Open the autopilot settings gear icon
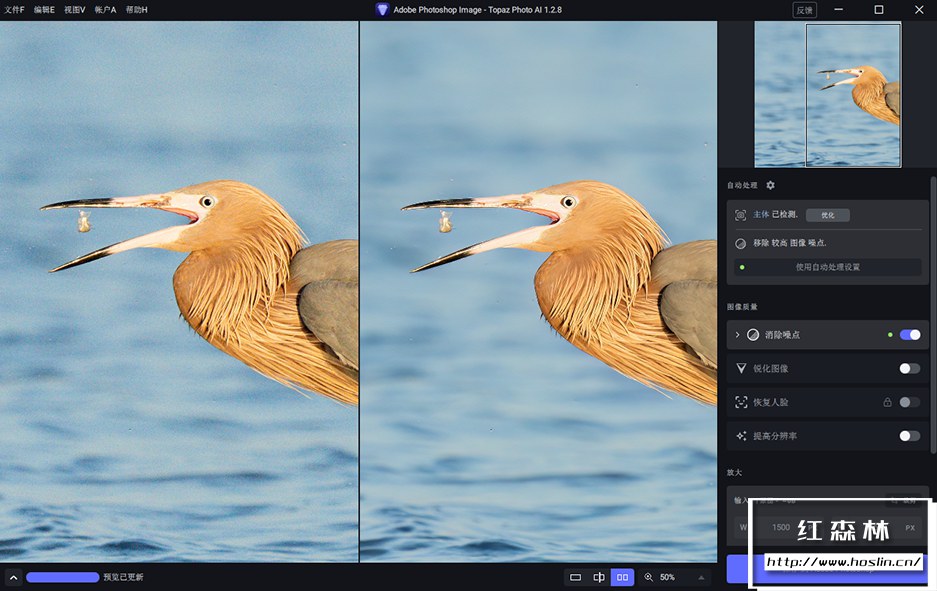Image resolution: width=937 pixels, height=591 pixels. point(770,185)
